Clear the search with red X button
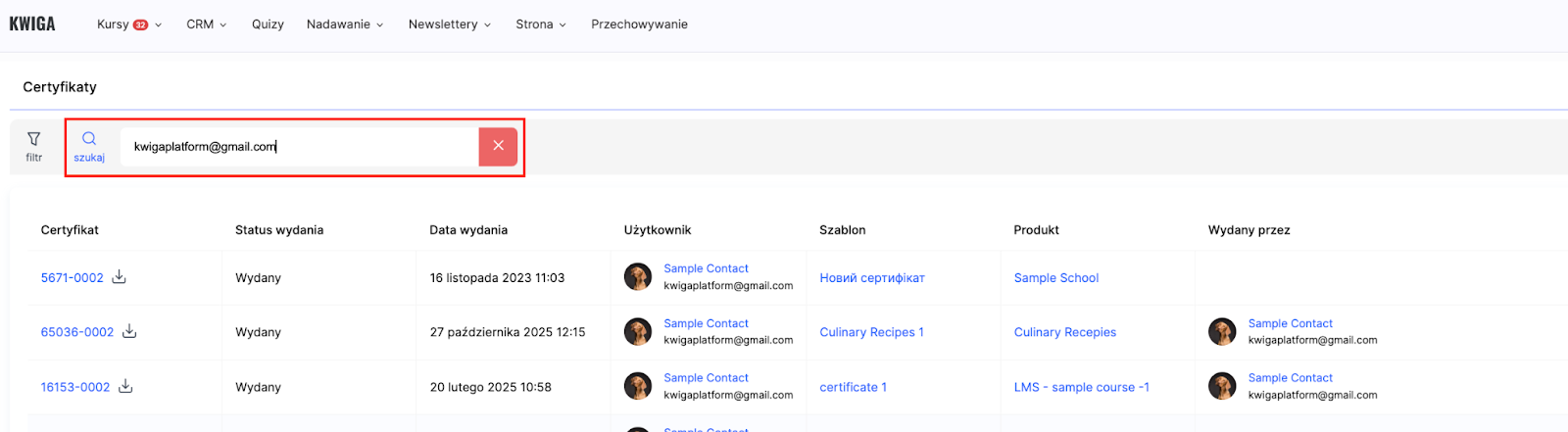The width and height of the screenshot is (1568, 432). pyautogui.click(x=498, y=146)
